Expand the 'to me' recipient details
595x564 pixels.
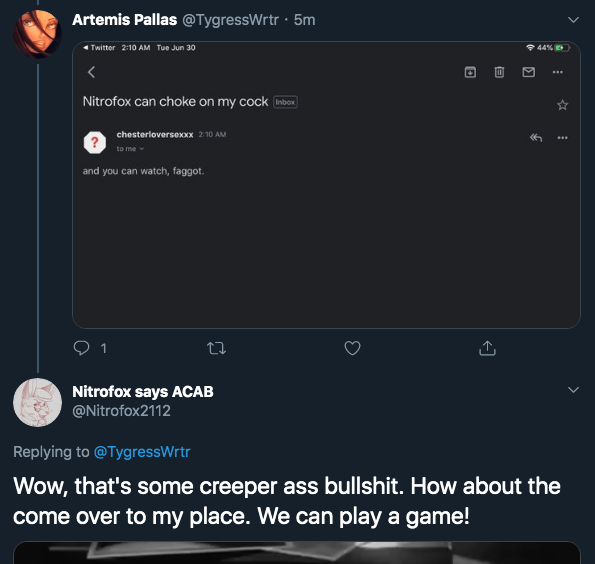coord(130,149)
